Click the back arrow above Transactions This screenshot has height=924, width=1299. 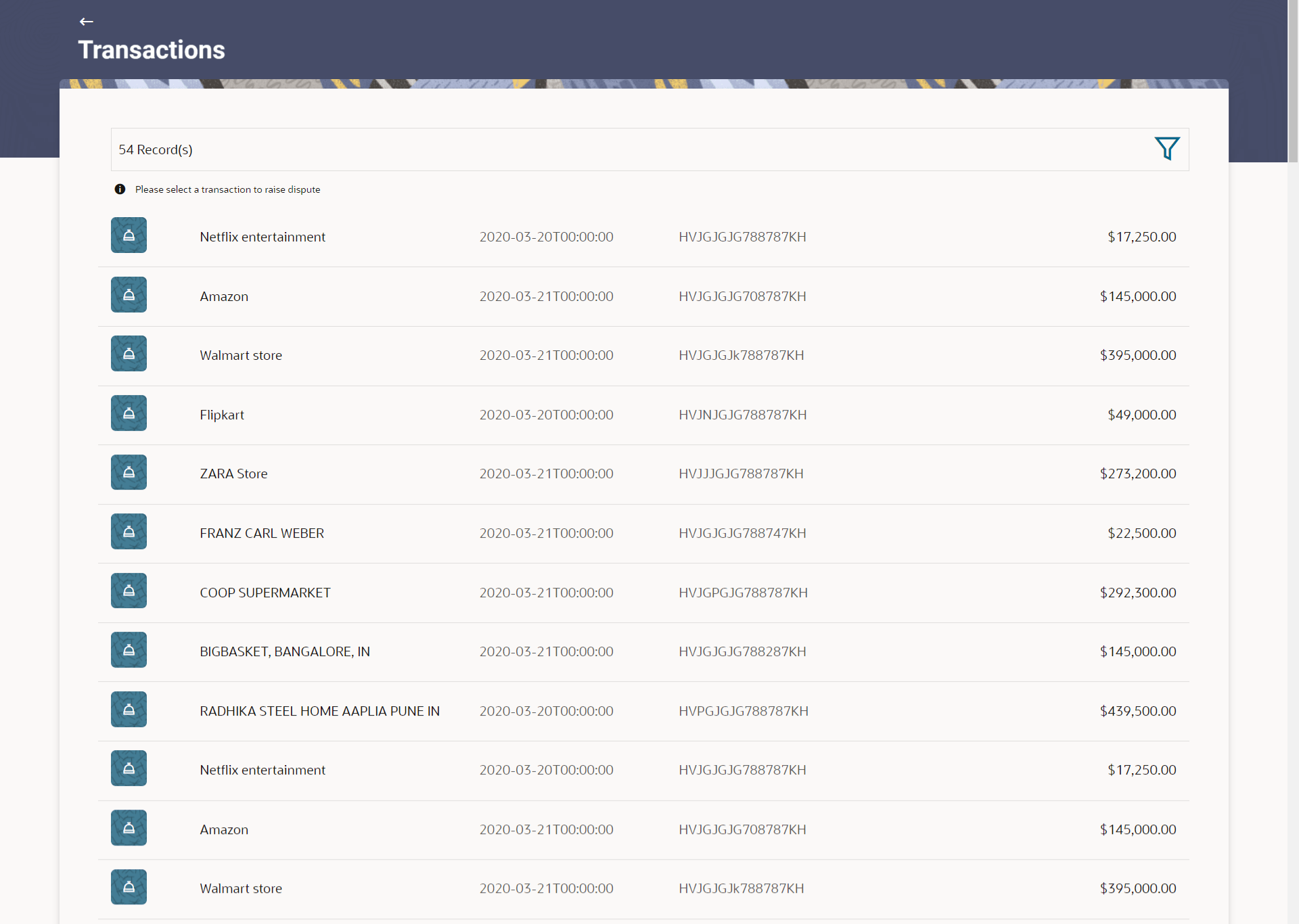[x=86, y=22]
